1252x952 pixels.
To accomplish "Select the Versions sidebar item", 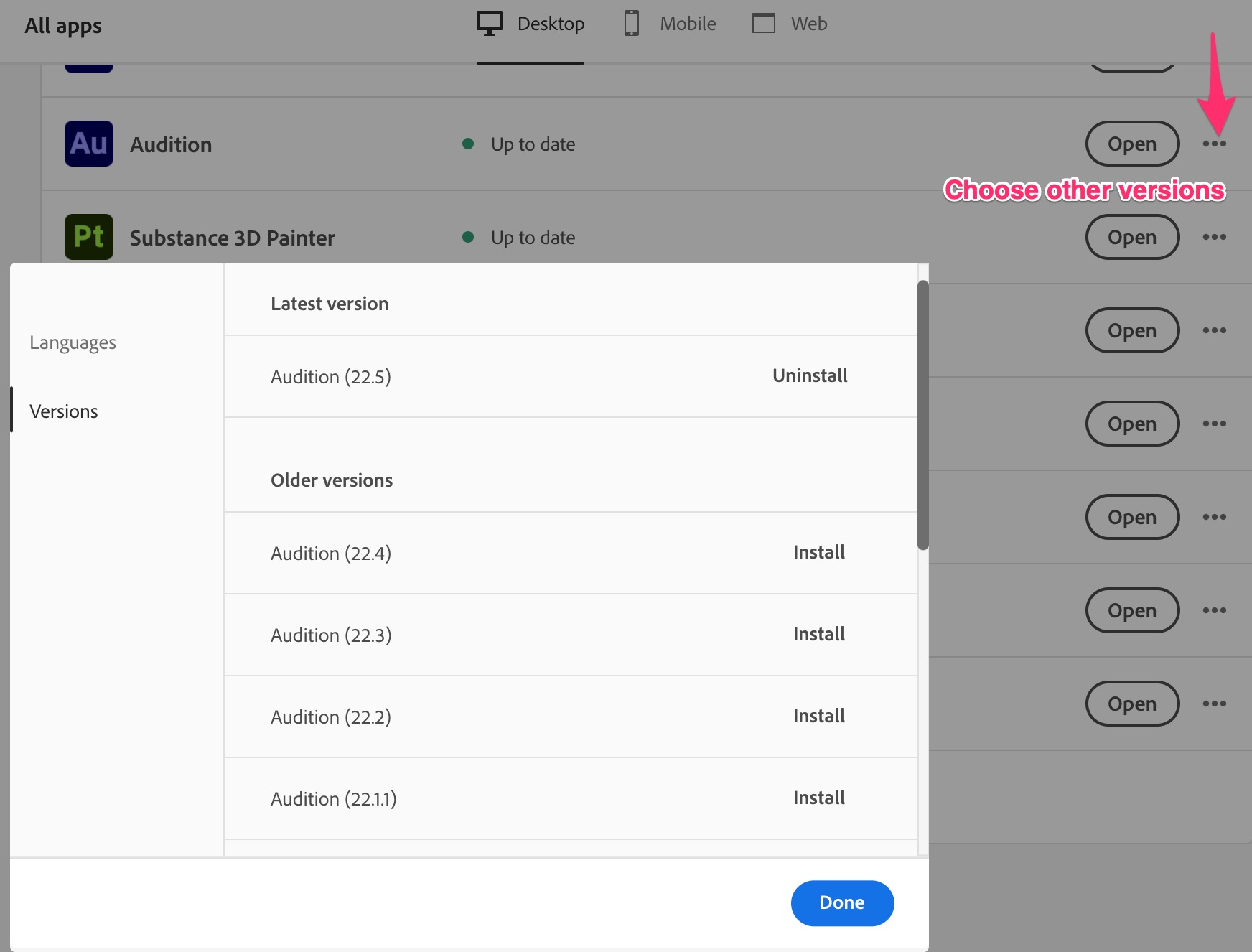I will [x=64, y=411].
